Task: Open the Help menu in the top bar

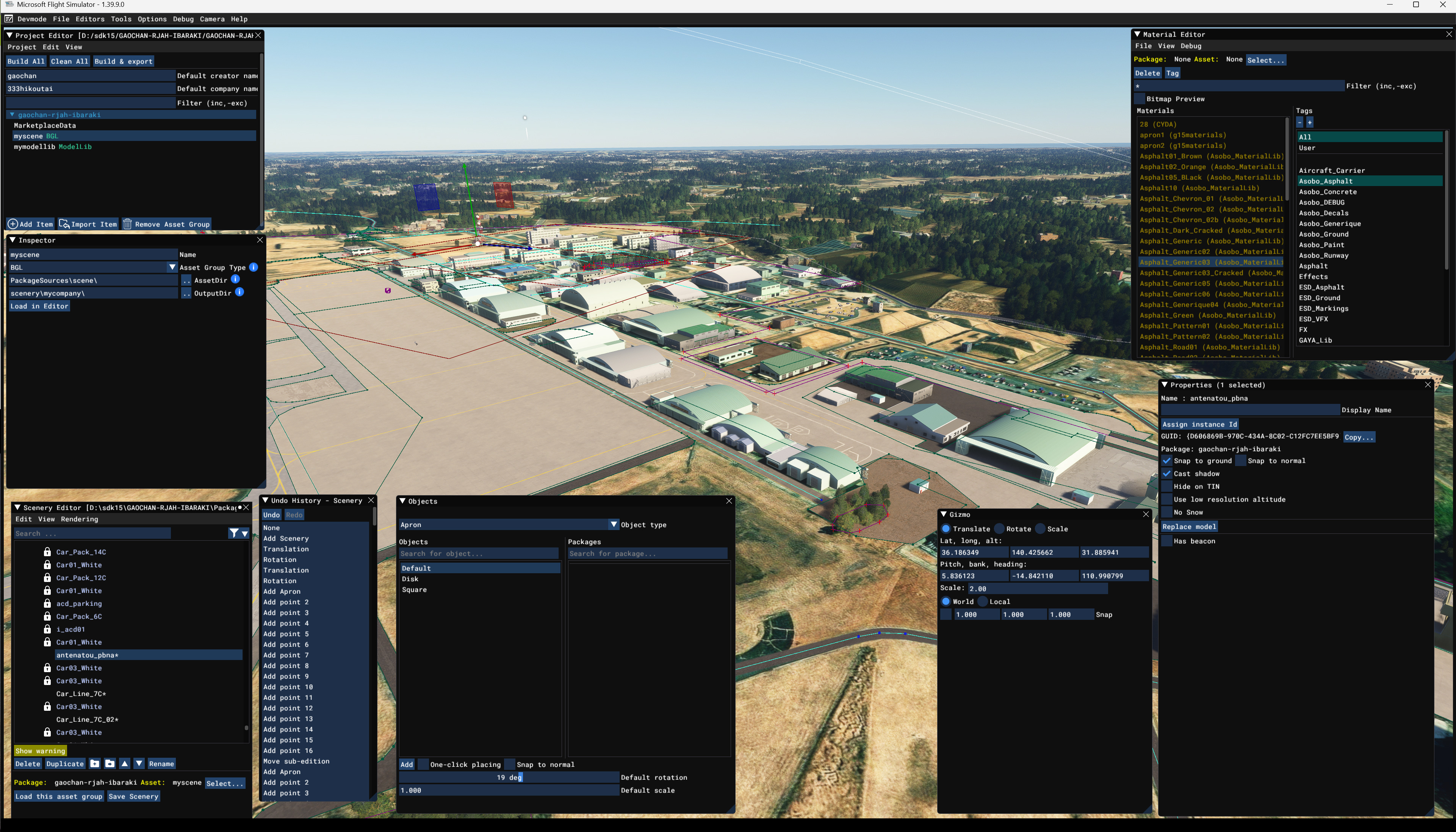Action: [x=240, y=19]
